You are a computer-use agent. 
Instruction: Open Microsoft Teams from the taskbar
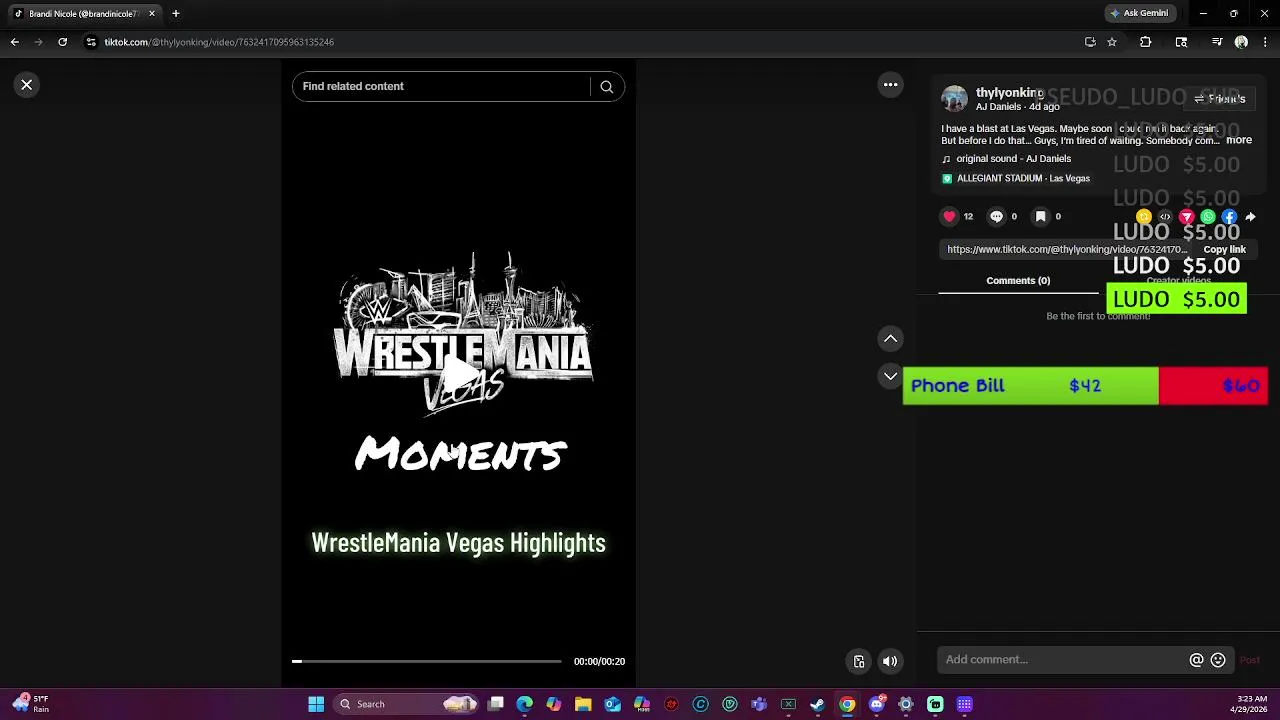(759, 704)
